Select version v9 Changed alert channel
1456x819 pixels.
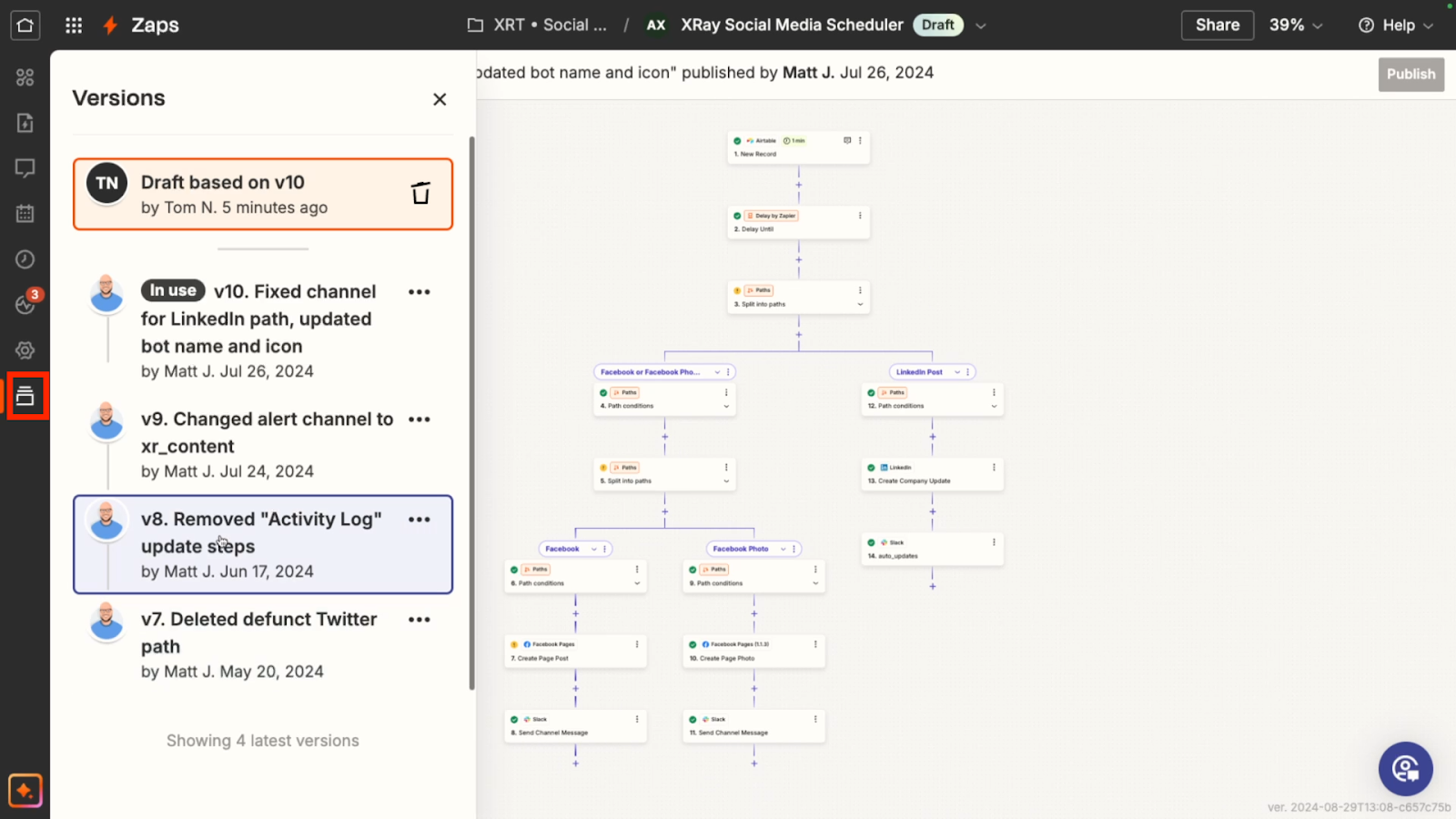click(x=263, y=444)
